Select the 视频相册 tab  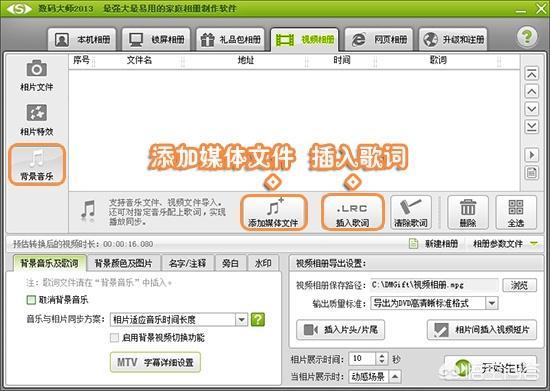(x=304, y=40)
